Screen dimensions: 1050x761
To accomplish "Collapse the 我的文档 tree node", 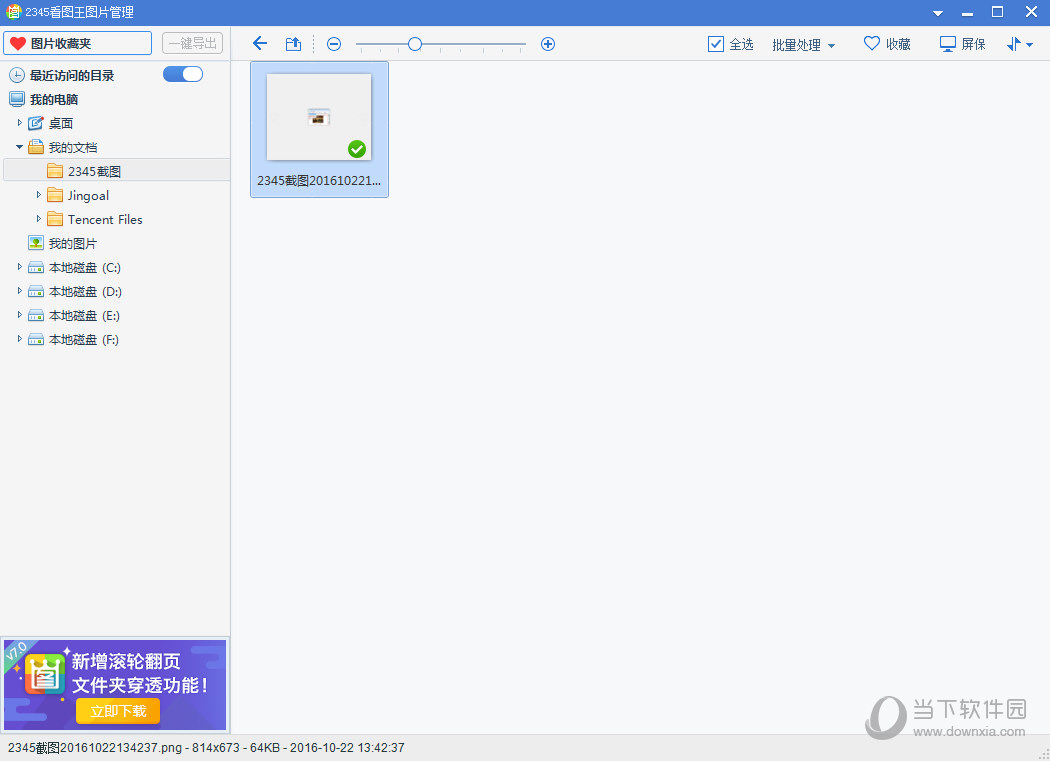I will (19, 147).
